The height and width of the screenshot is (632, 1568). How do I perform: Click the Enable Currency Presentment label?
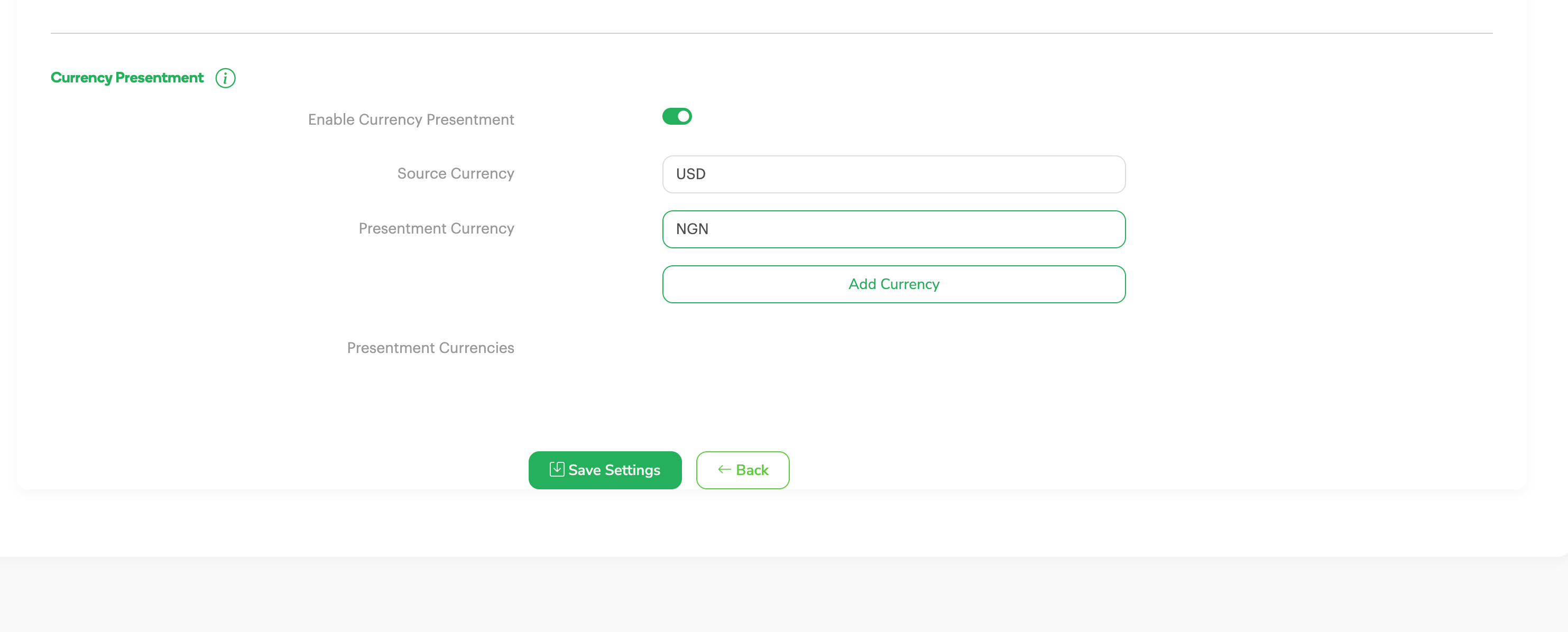click(411, 119)
